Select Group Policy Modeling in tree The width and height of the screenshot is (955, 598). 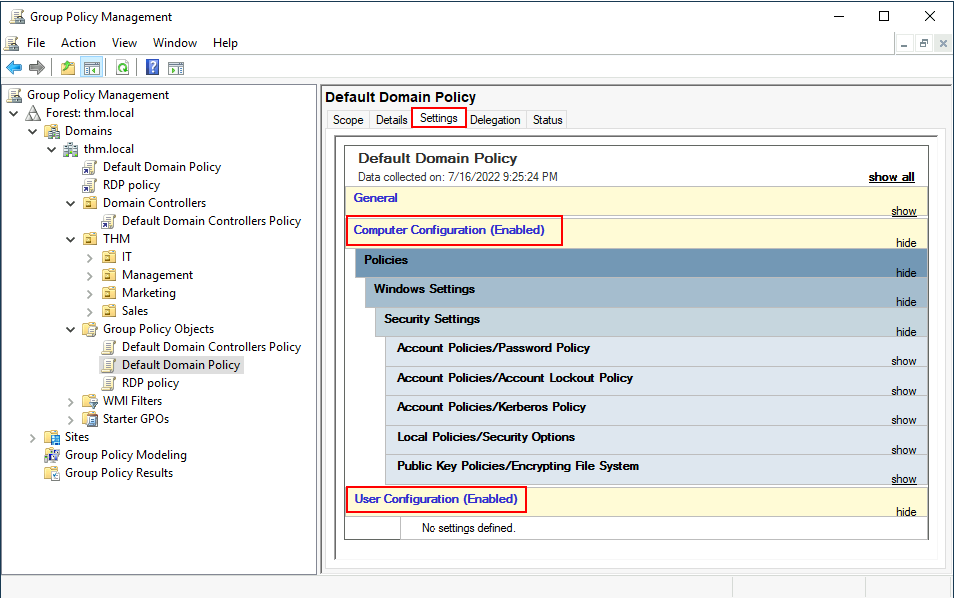[125, 455]
